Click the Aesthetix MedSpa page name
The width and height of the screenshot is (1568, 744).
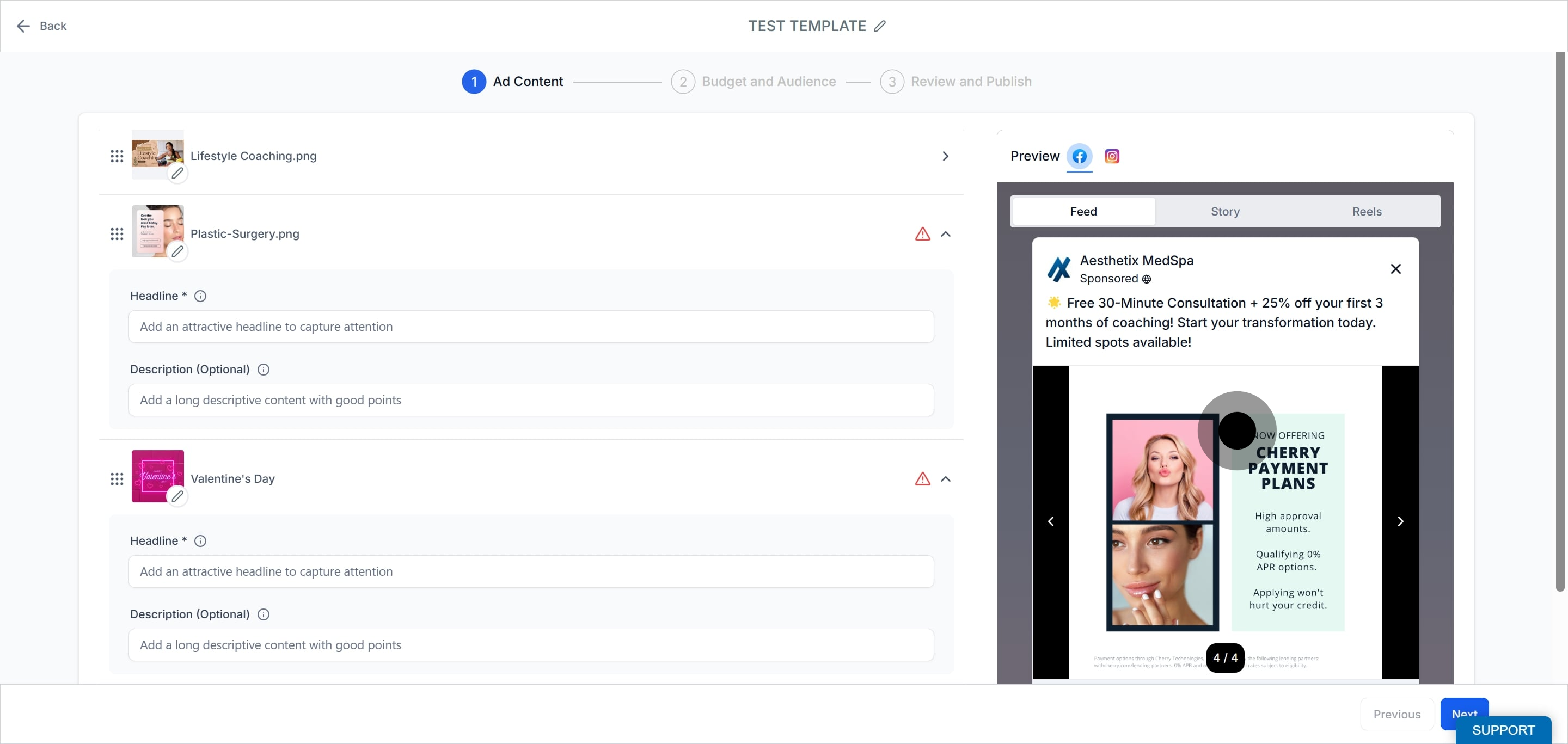pos(1136,260)
